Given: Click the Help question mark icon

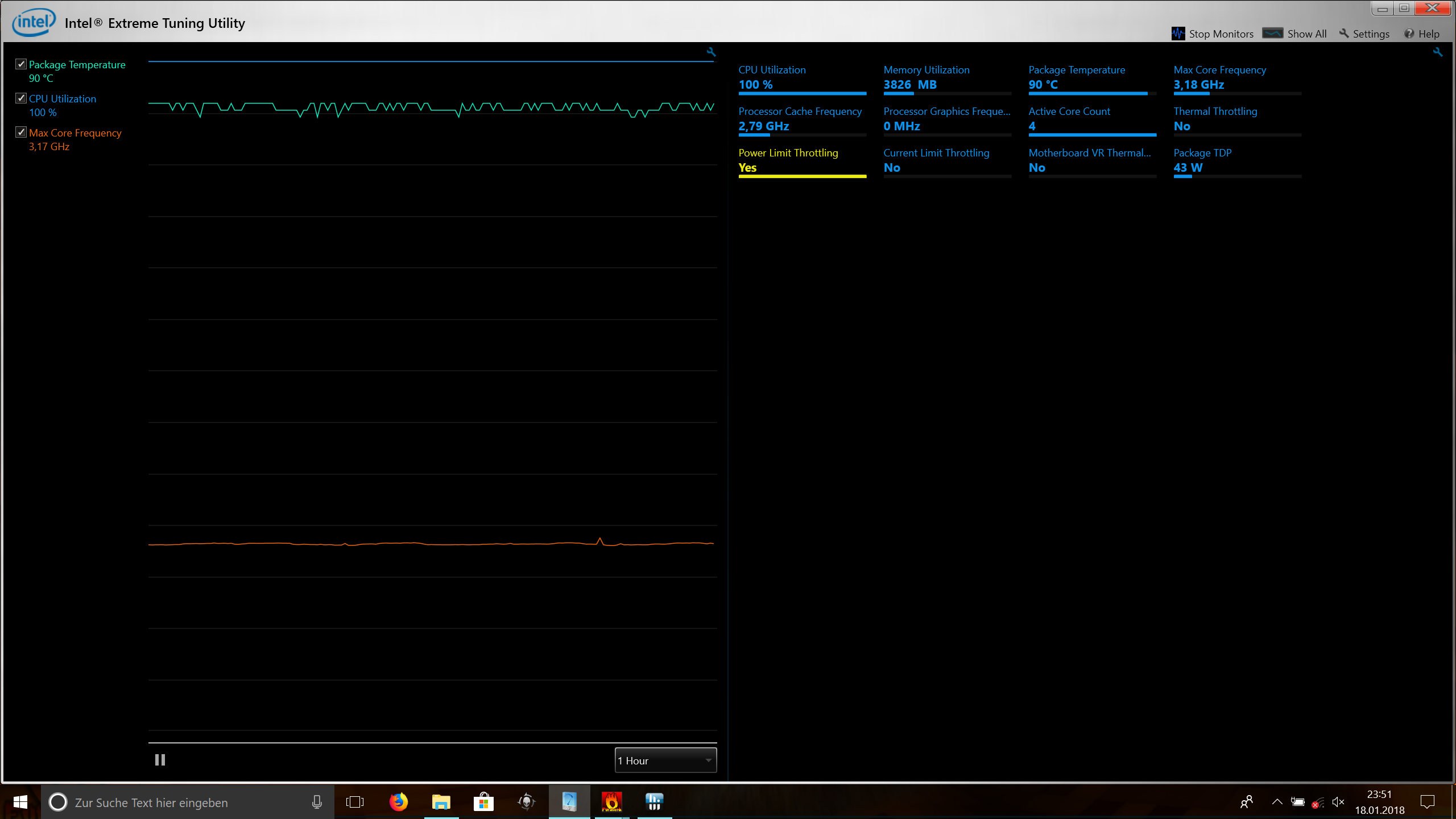Looking at the screenshot, I should click(x=1409, y=34).
